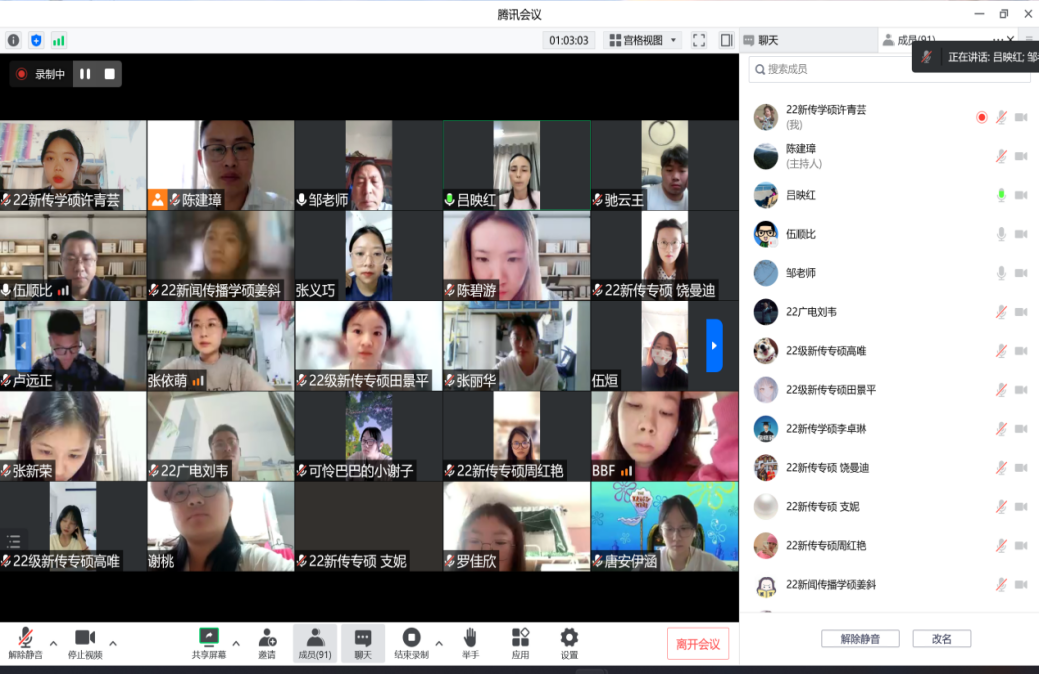1039x674 pixels.
Task: Pause the recording
Action: coord(85,74)
